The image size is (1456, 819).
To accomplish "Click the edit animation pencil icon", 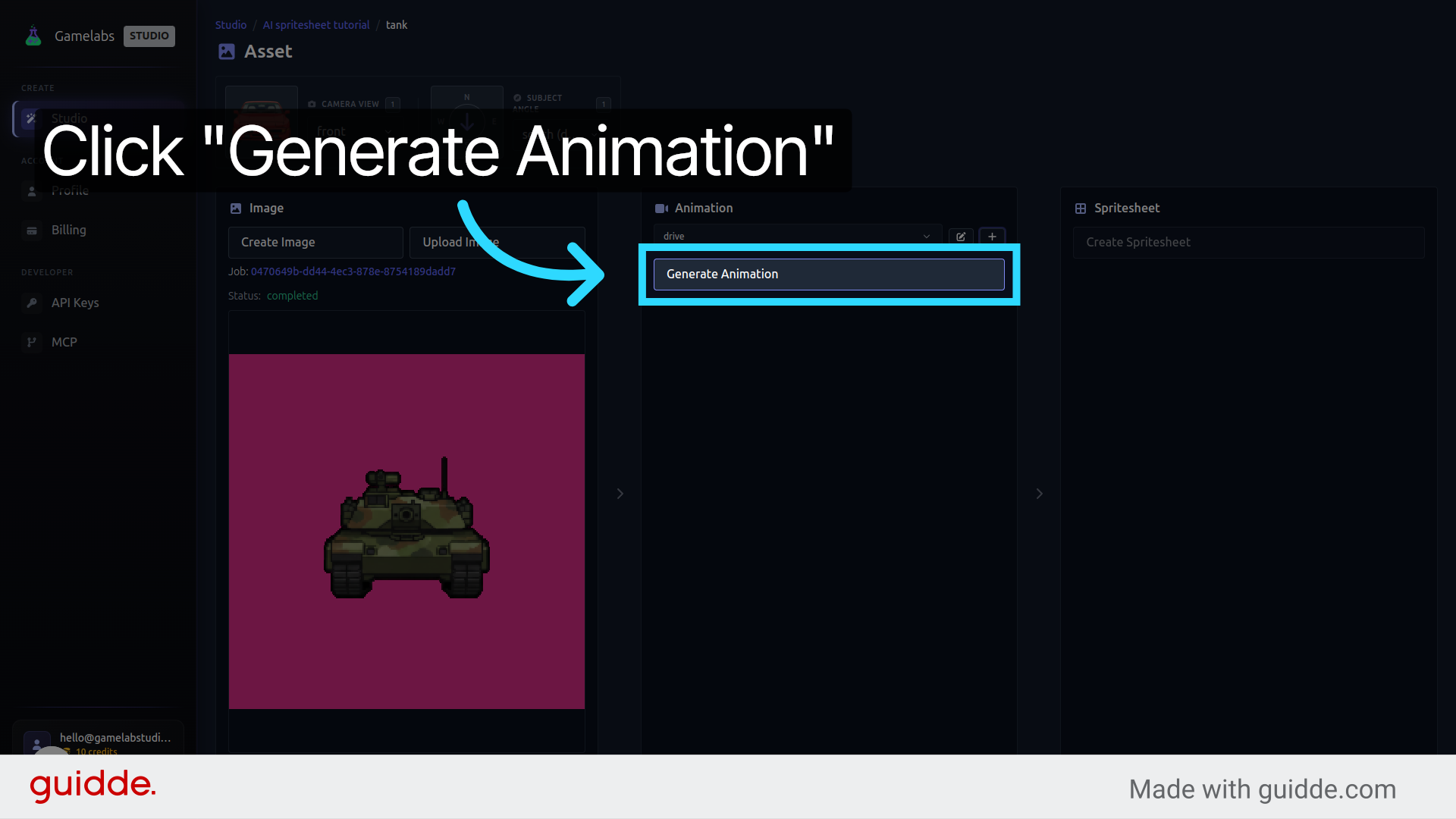I will pyautogui.click(x=961, y=237).
